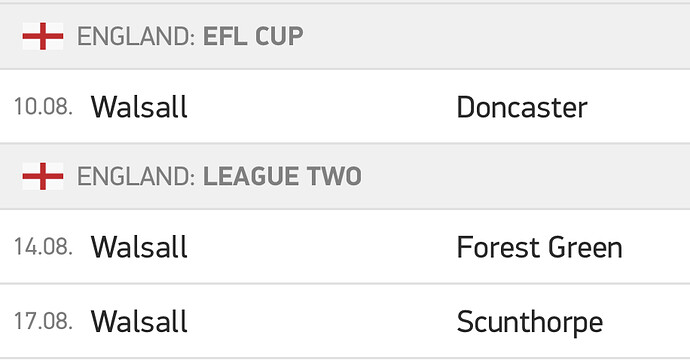This screenshot has height=360, width=690.
Task: Click the 10.08. match date
Action: pos(43,107)
